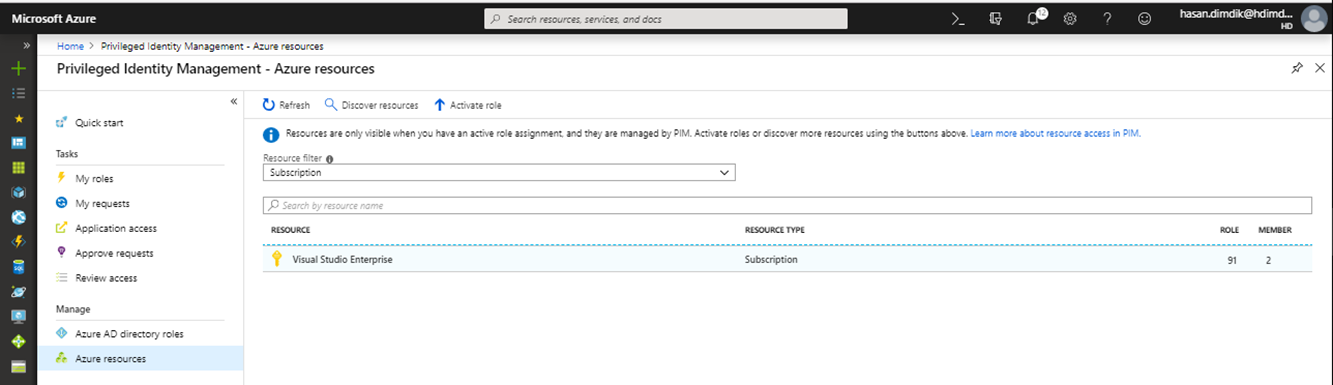Open Load balancers green diamond icon
1333x385 pixels.
[18, 342]
